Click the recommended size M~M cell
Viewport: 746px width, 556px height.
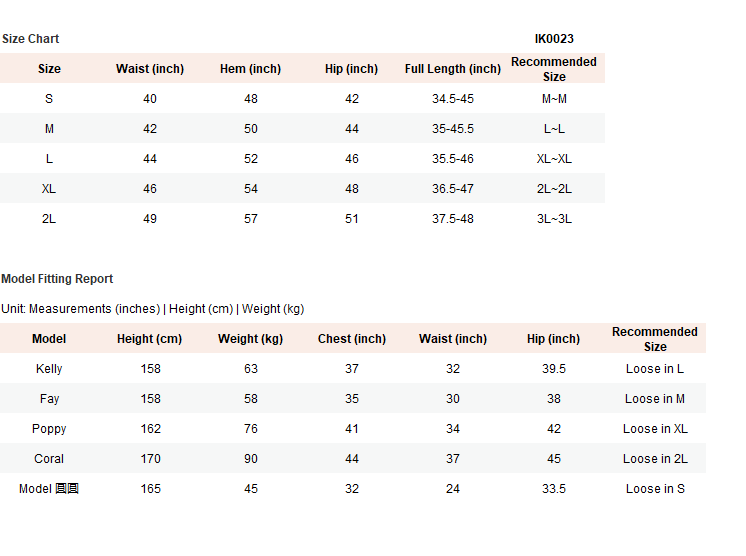pos(554,99)
